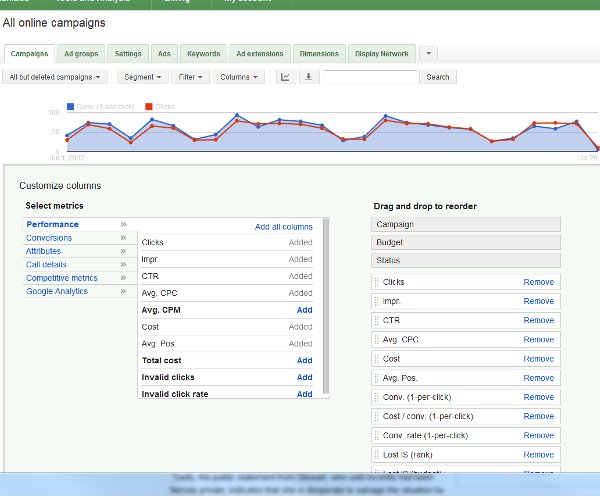Remove the Cost column
Image resolution: width=600 pixels, height=500 pixels.
538,359
